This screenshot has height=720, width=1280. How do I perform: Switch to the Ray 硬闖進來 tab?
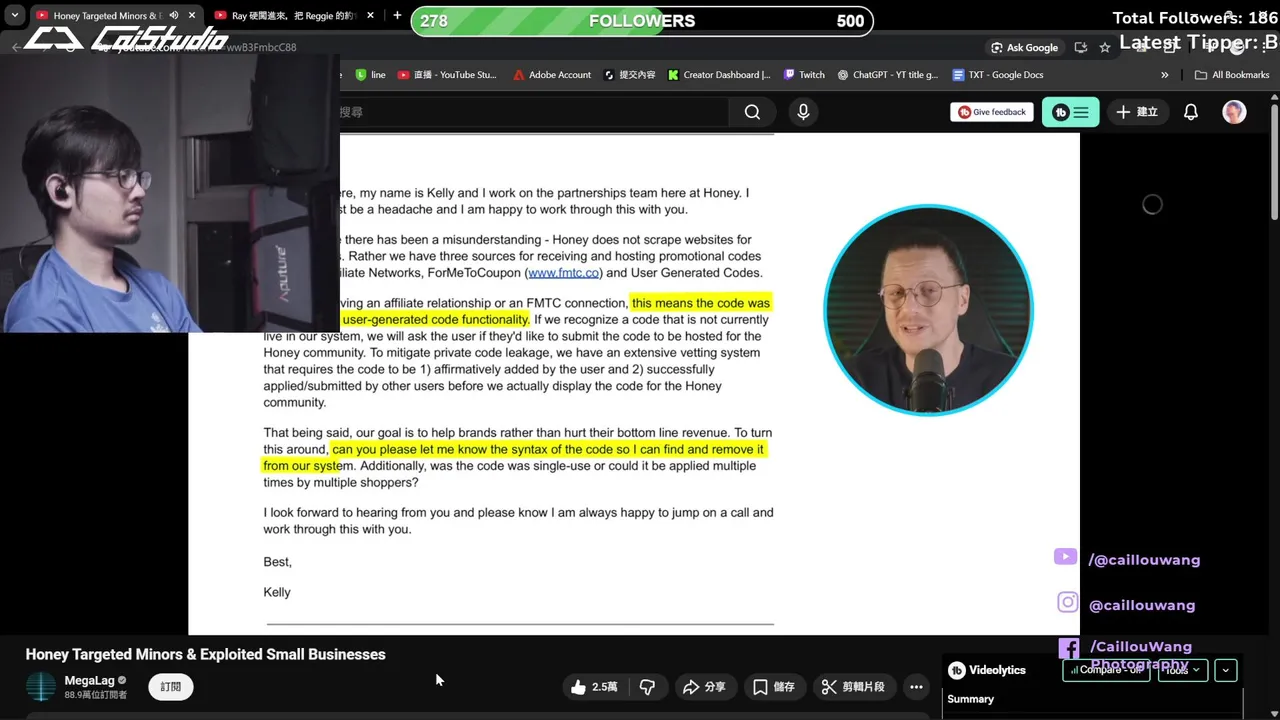point(294,16)
